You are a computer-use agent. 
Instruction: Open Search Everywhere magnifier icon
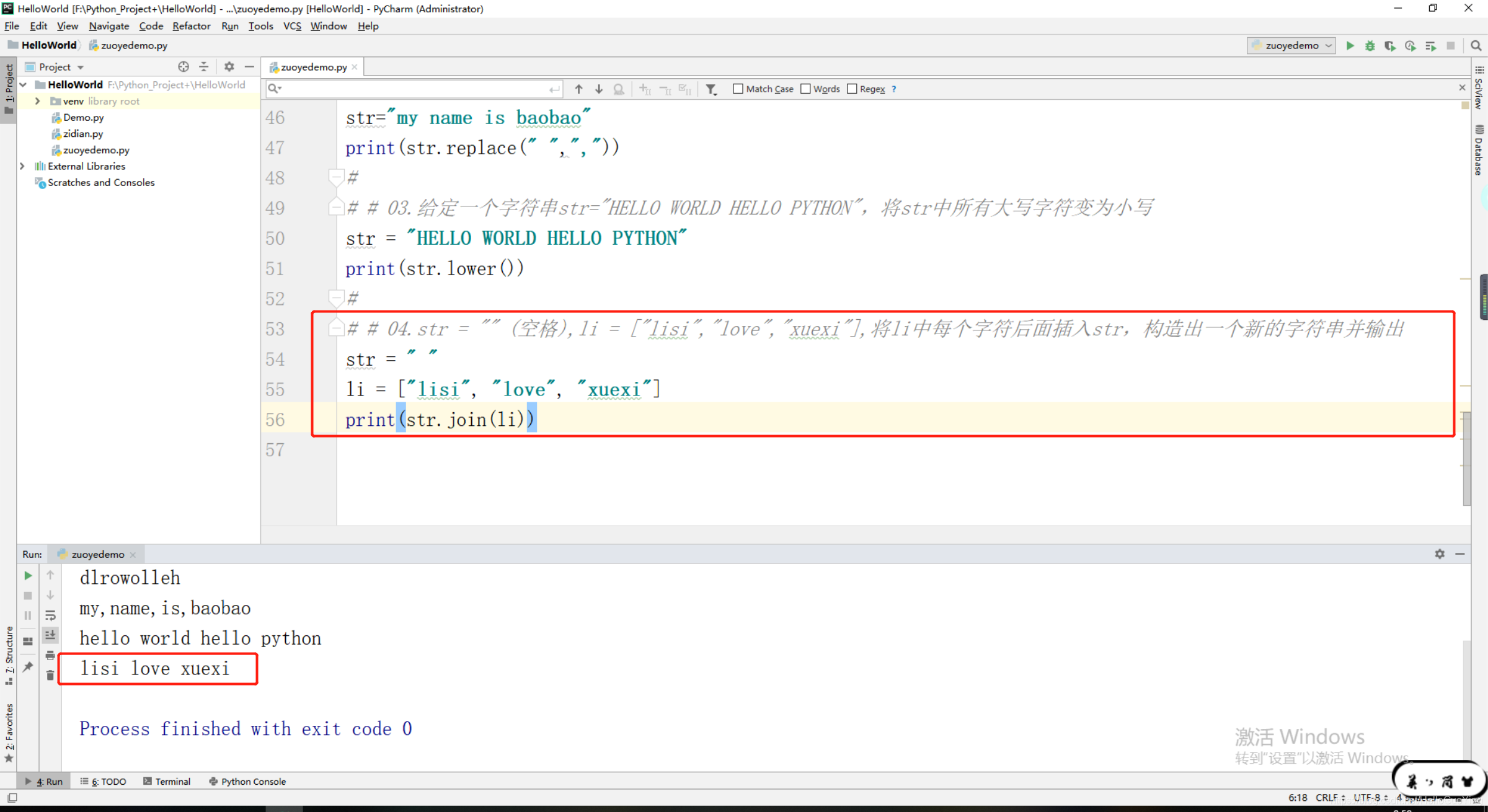pyautogui.click(x=1476, y=45)
